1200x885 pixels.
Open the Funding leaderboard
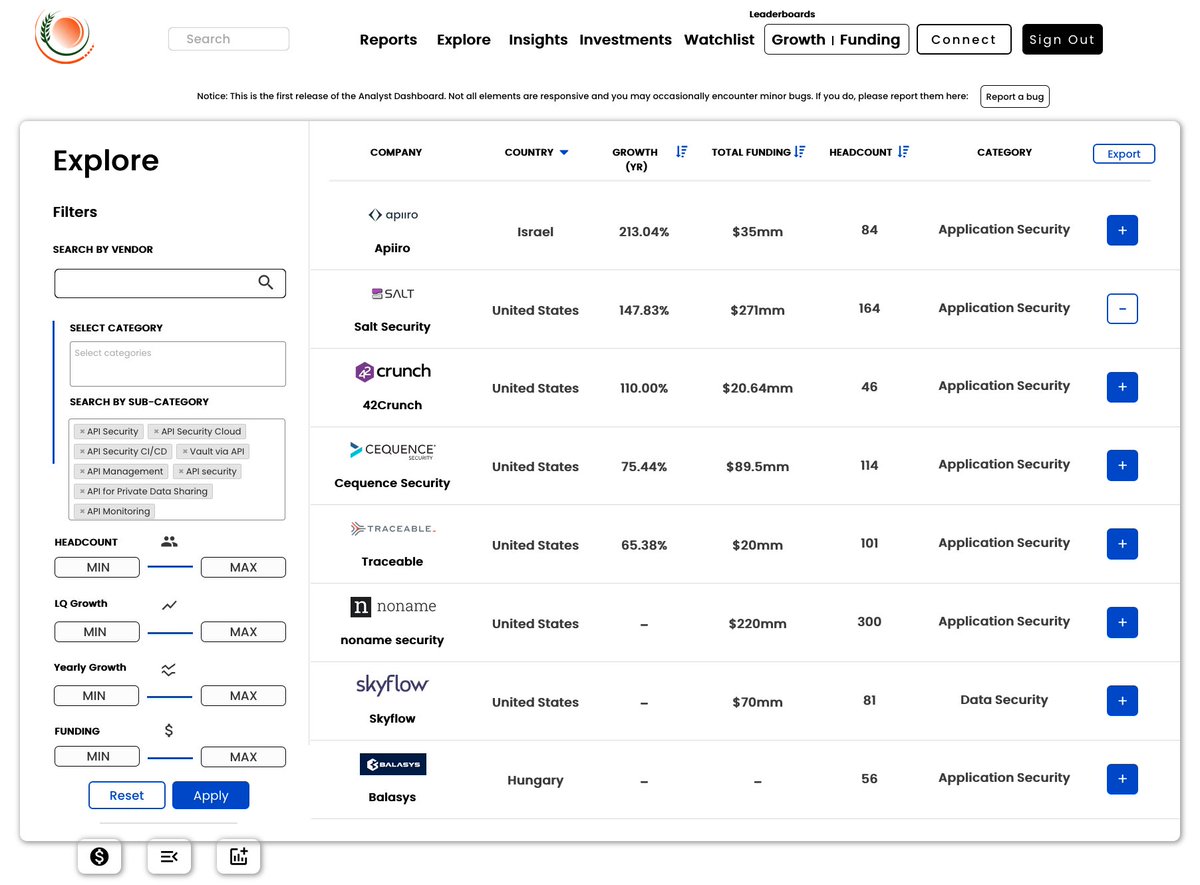point(870,40)
